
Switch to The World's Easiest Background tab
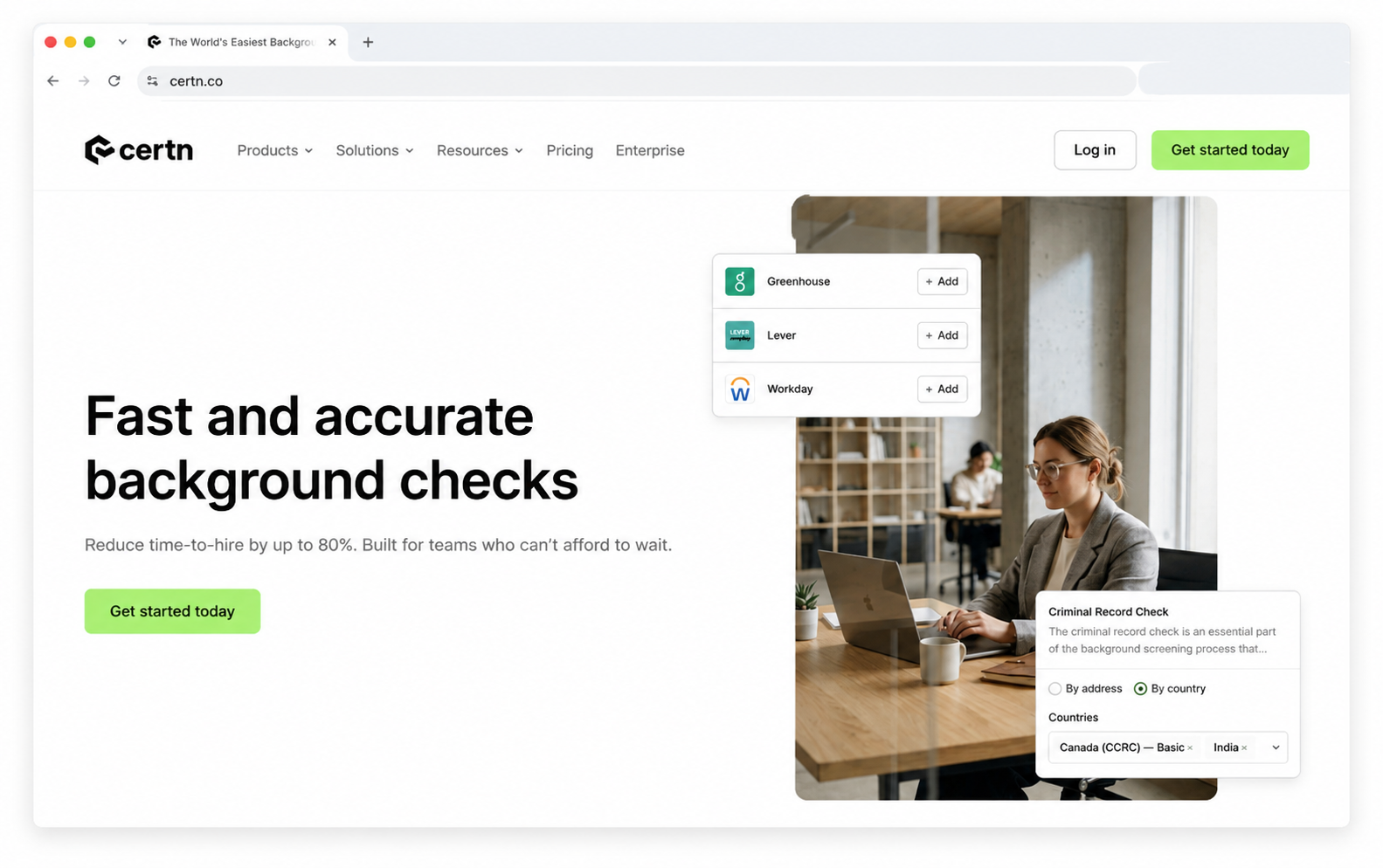pos(243,42)
